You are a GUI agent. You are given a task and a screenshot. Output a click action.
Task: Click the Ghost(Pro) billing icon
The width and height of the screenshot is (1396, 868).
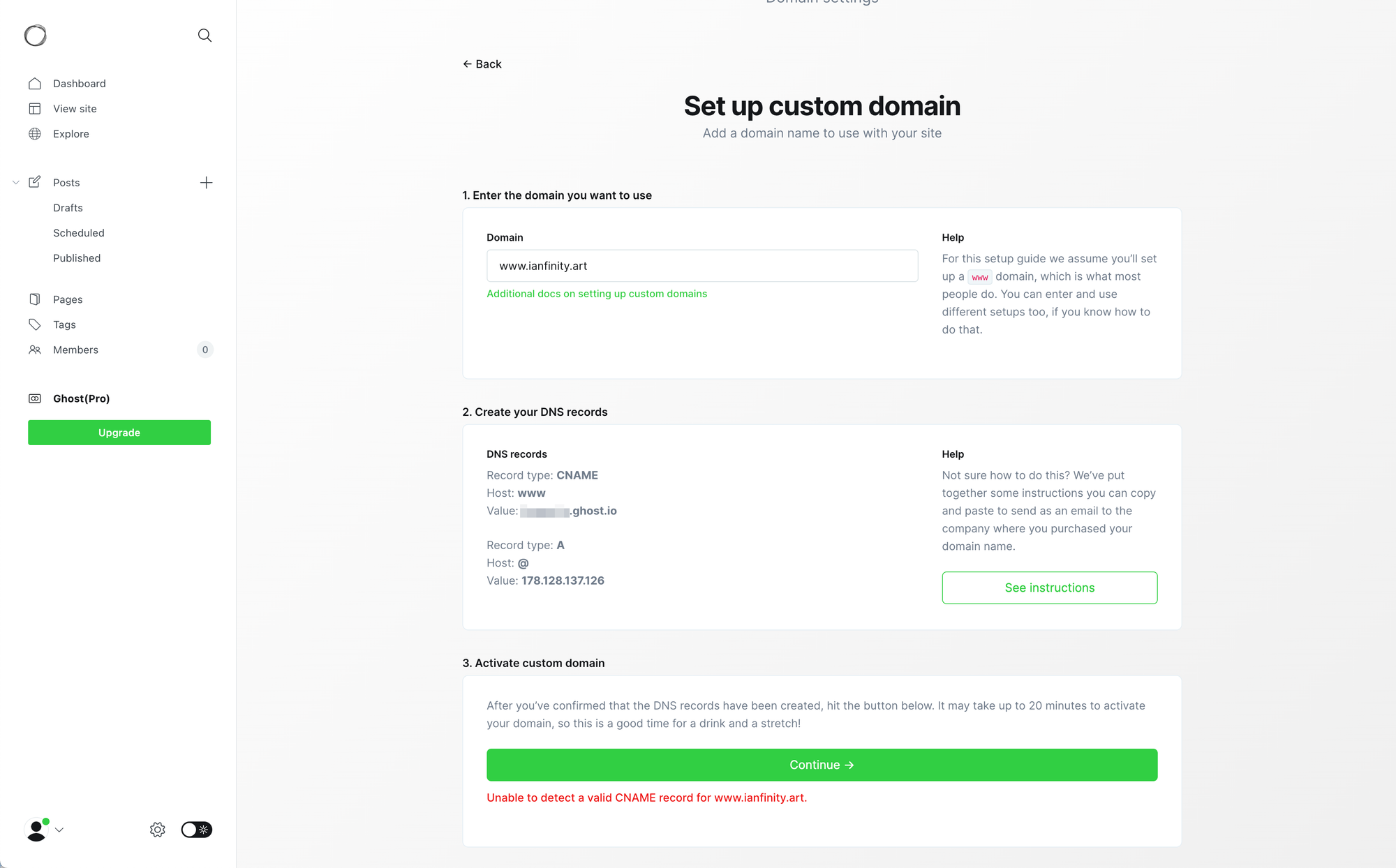click(x=35, y=398)
